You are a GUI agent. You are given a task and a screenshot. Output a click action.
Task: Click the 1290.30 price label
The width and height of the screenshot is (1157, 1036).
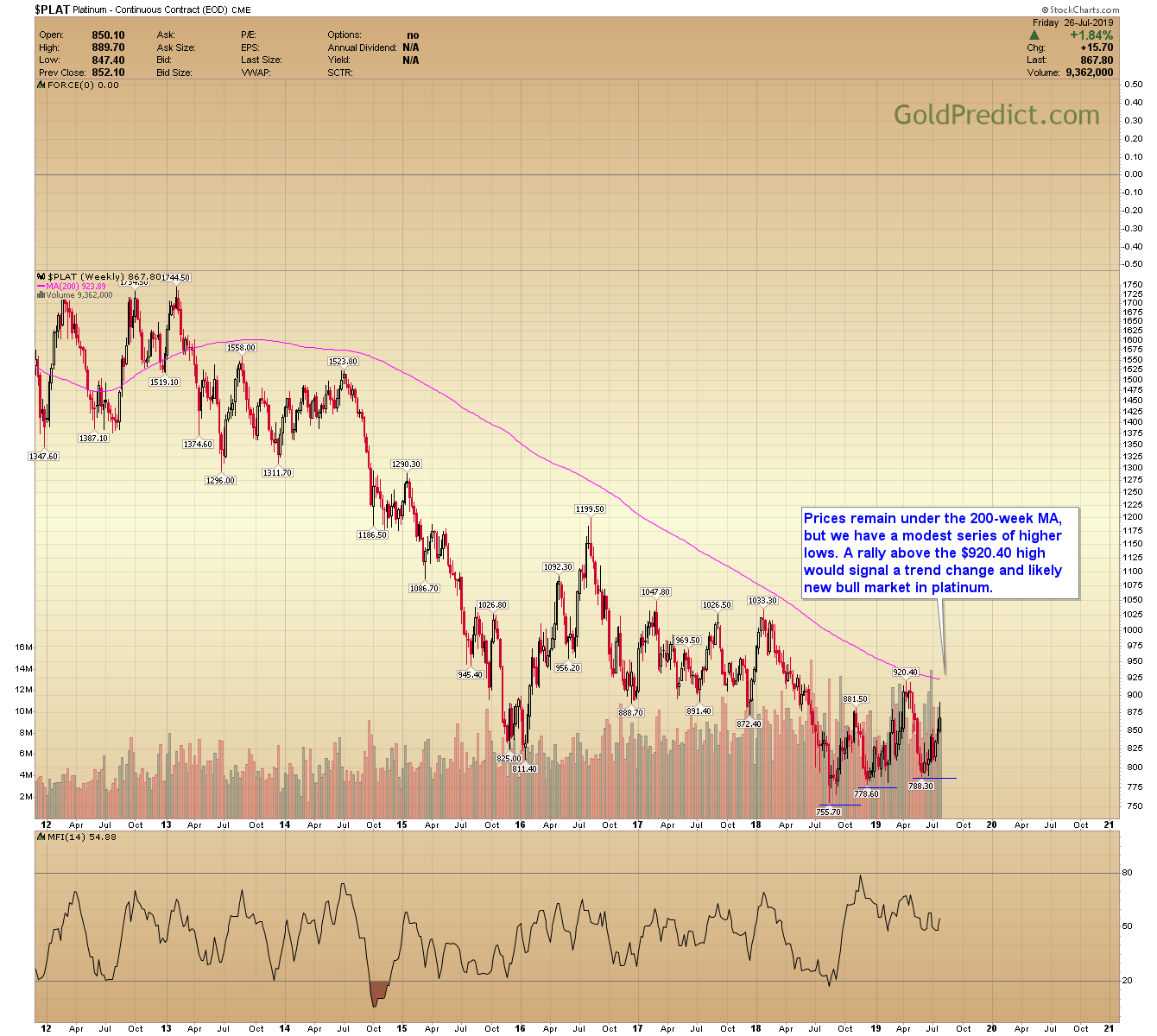[406, 464]
